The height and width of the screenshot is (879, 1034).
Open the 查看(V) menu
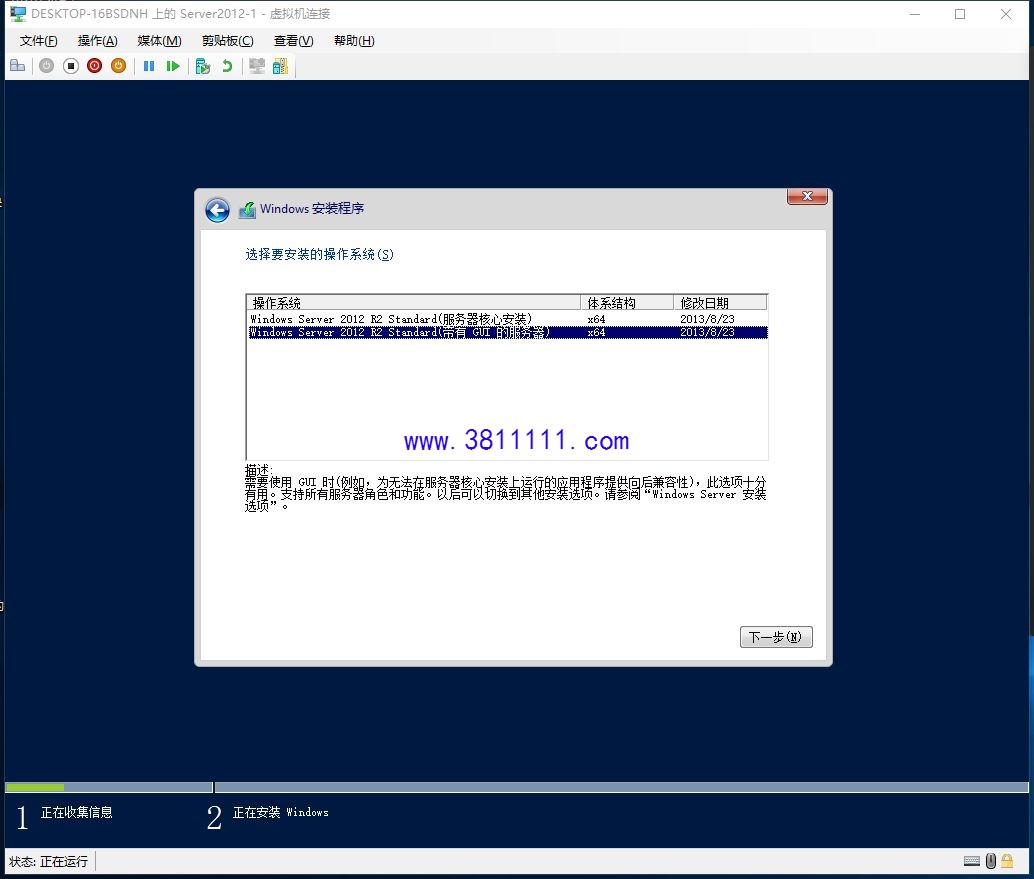[x=293, y=41]
